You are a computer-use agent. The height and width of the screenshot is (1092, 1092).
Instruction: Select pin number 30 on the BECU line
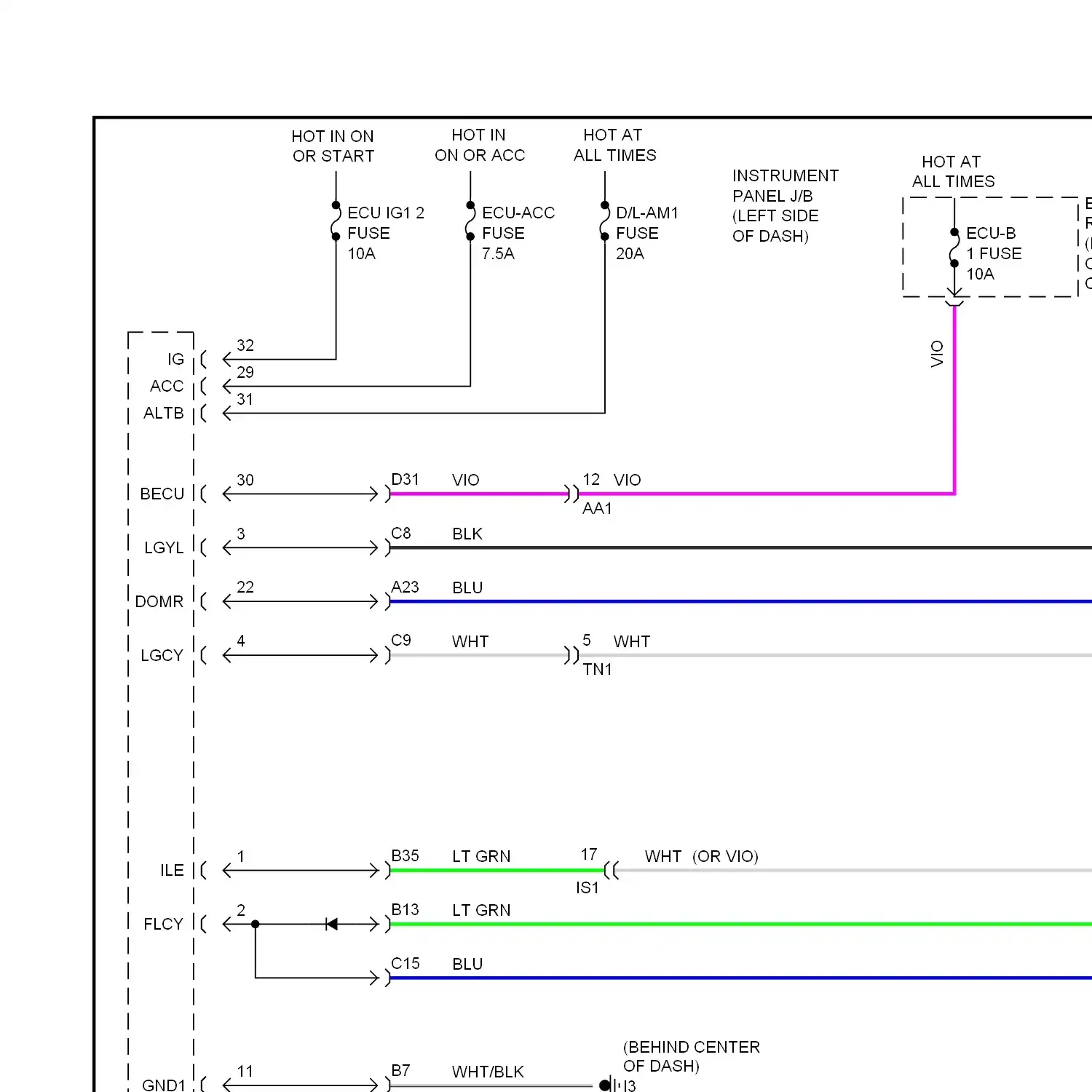pyautogui.click(x=245, y=480)
